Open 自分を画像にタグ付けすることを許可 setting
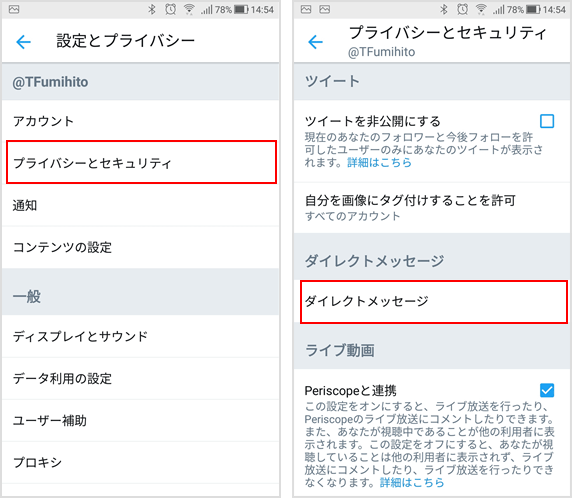The width and height of the screenshot is (572, 498). click(432, 208)
